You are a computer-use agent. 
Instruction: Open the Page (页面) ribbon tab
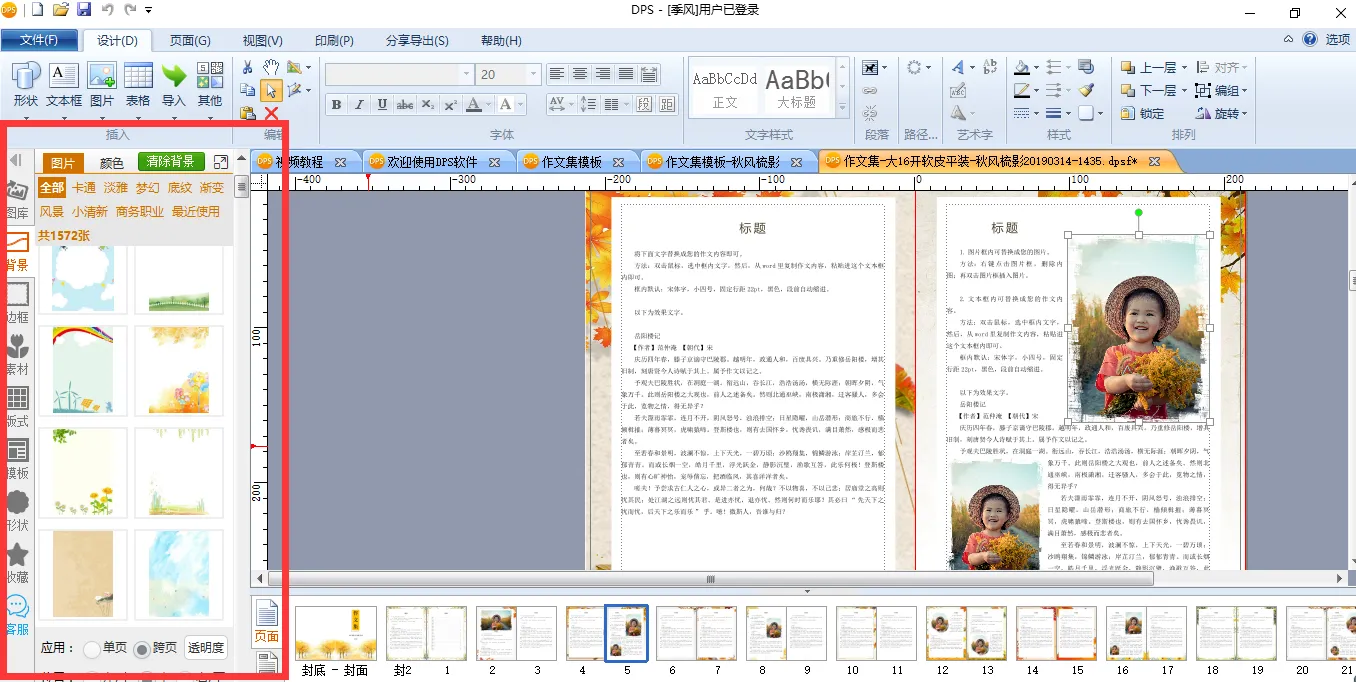(x=190, y=41)
